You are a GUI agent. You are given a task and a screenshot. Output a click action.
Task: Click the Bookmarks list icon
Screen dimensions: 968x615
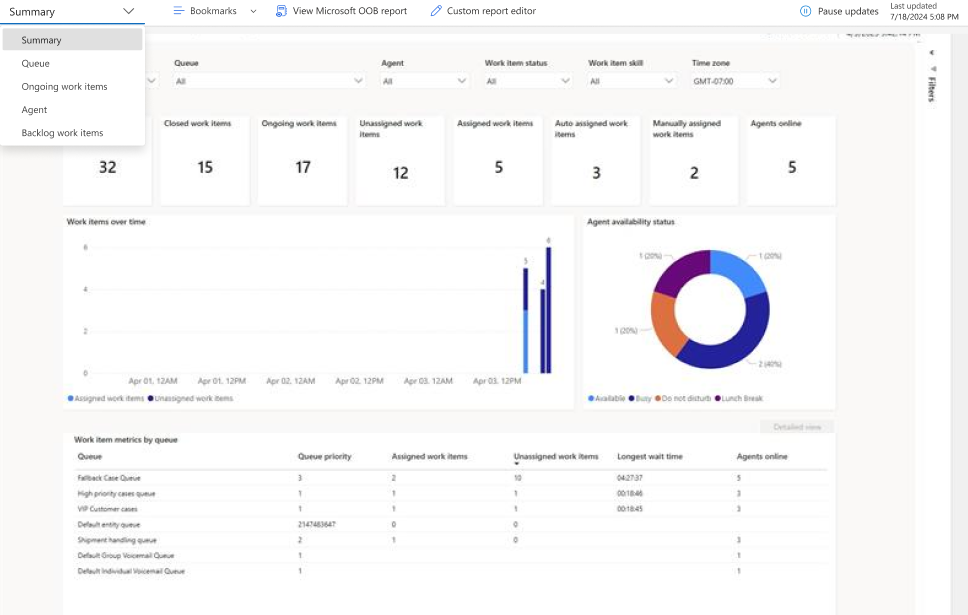pyautogui.click(x=178, y=10)
